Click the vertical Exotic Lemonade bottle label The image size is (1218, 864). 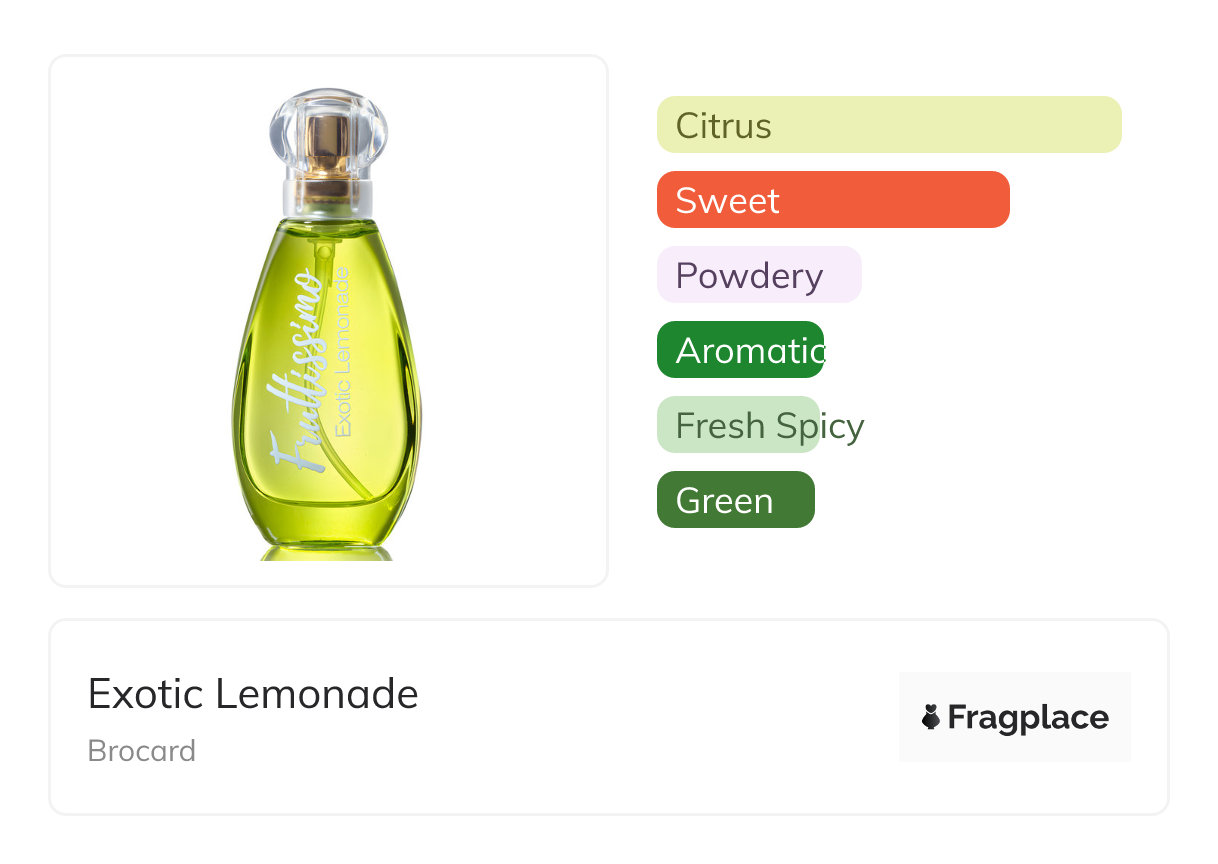pos(343,350)
